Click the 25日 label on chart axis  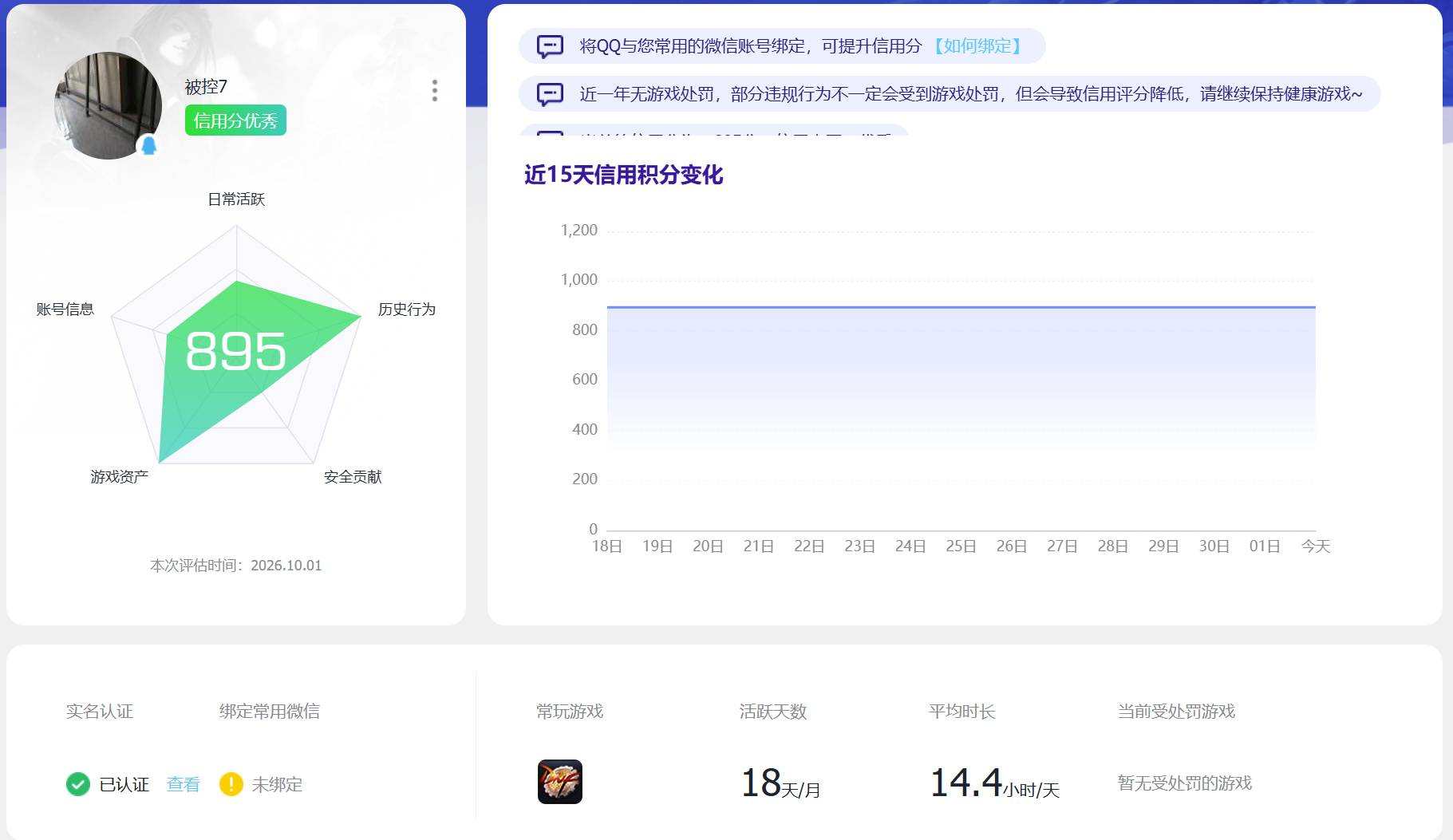point(961,546)
